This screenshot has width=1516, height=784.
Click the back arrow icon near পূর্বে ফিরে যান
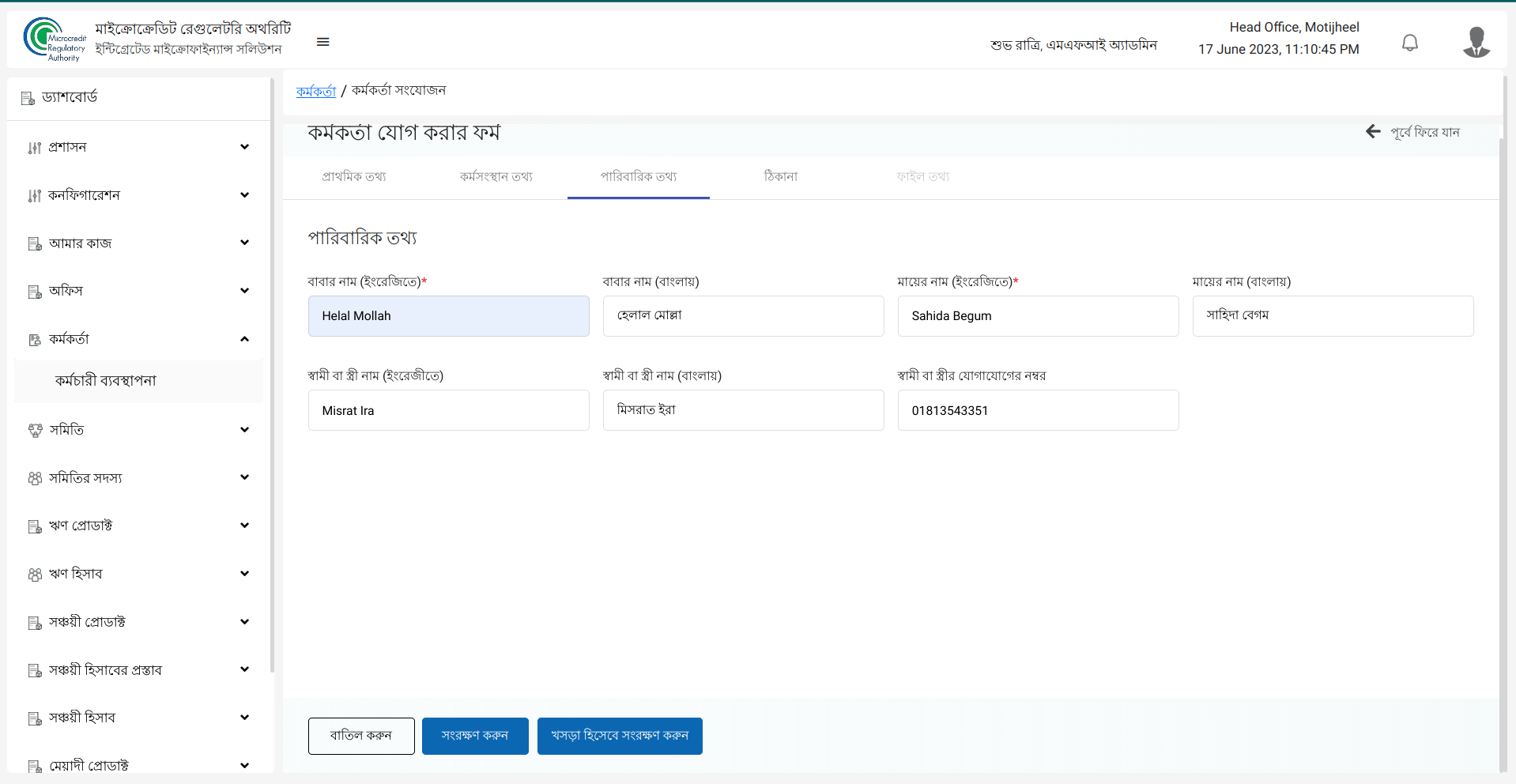1373,131
